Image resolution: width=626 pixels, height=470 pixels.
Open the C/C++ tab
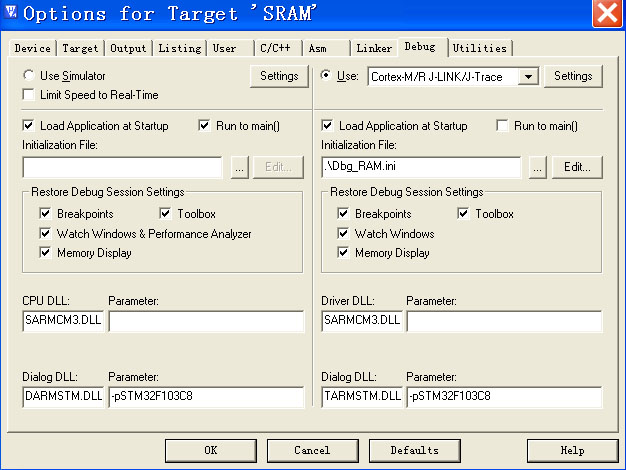coord(275,48)
